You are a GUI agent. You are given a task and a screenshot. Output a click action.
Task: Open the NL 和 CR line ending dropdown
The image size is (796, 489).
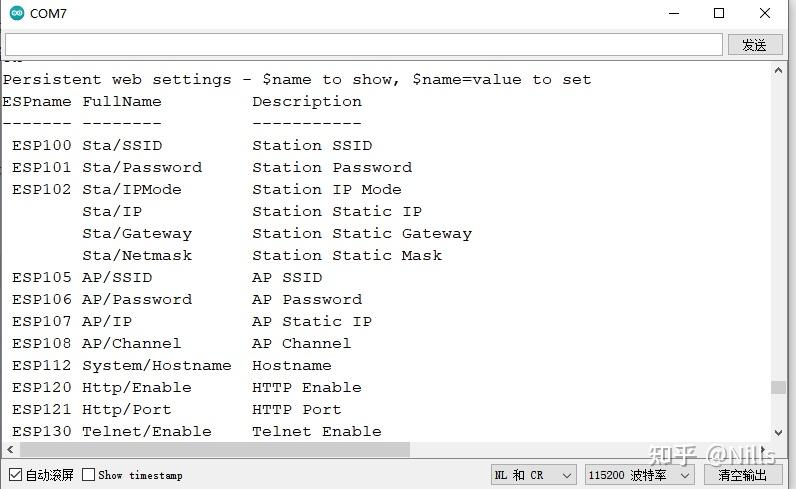click(x=533, y=475)
